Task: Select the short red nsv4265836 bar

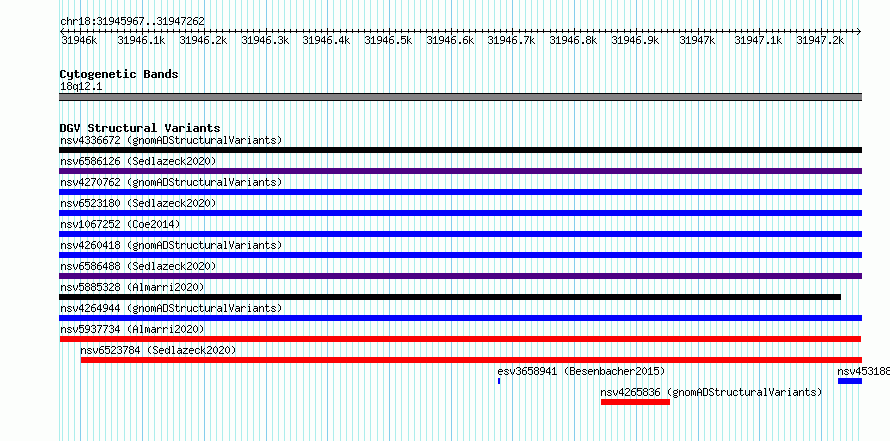Action: [x=635, y=402]
